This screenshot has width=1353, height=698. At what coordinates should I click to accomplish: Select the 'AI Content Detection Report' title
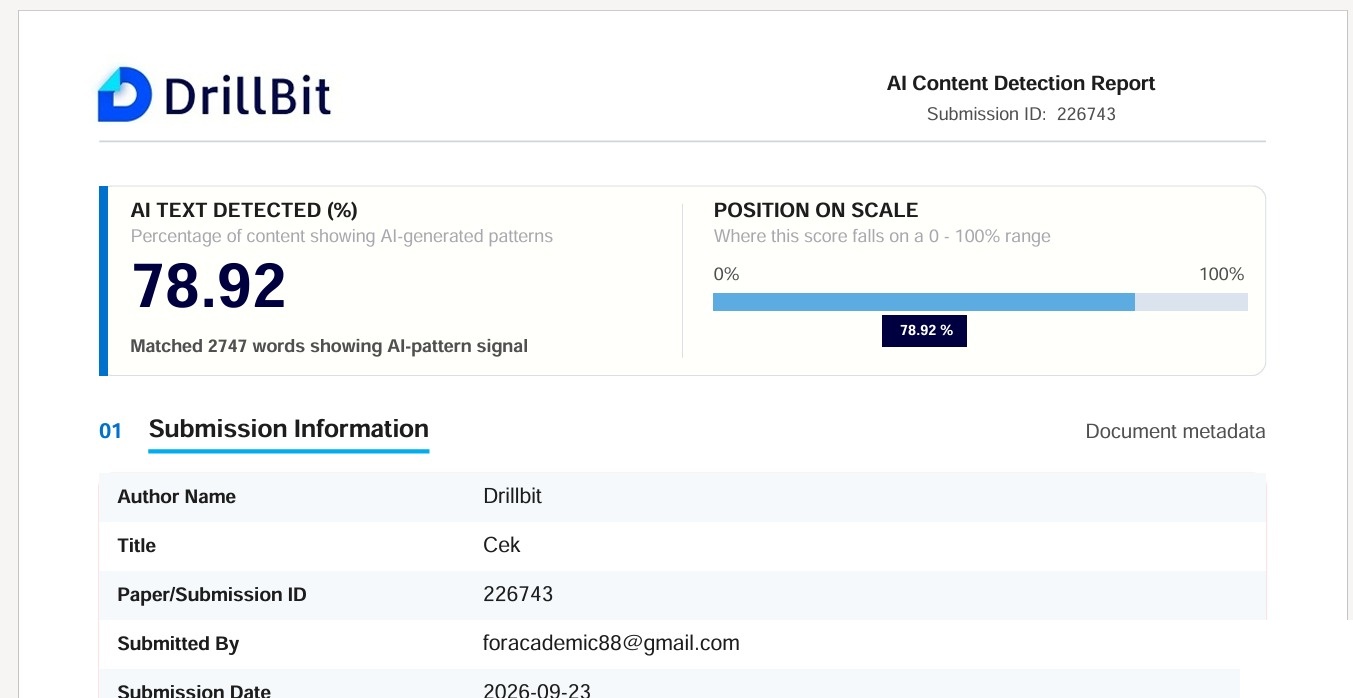point(1021,84)
